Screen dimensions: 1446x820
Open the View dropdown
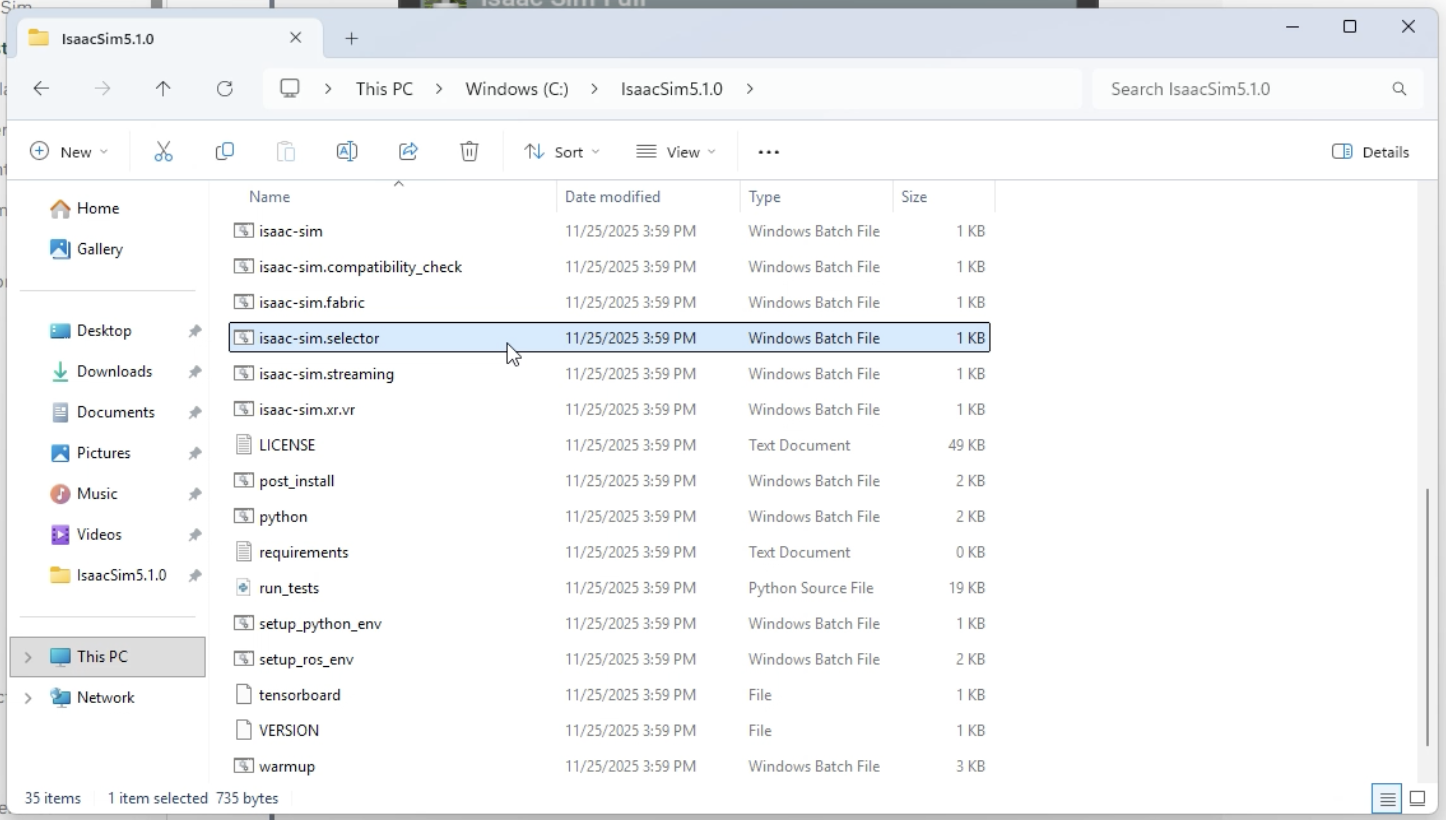coord(676,151)
